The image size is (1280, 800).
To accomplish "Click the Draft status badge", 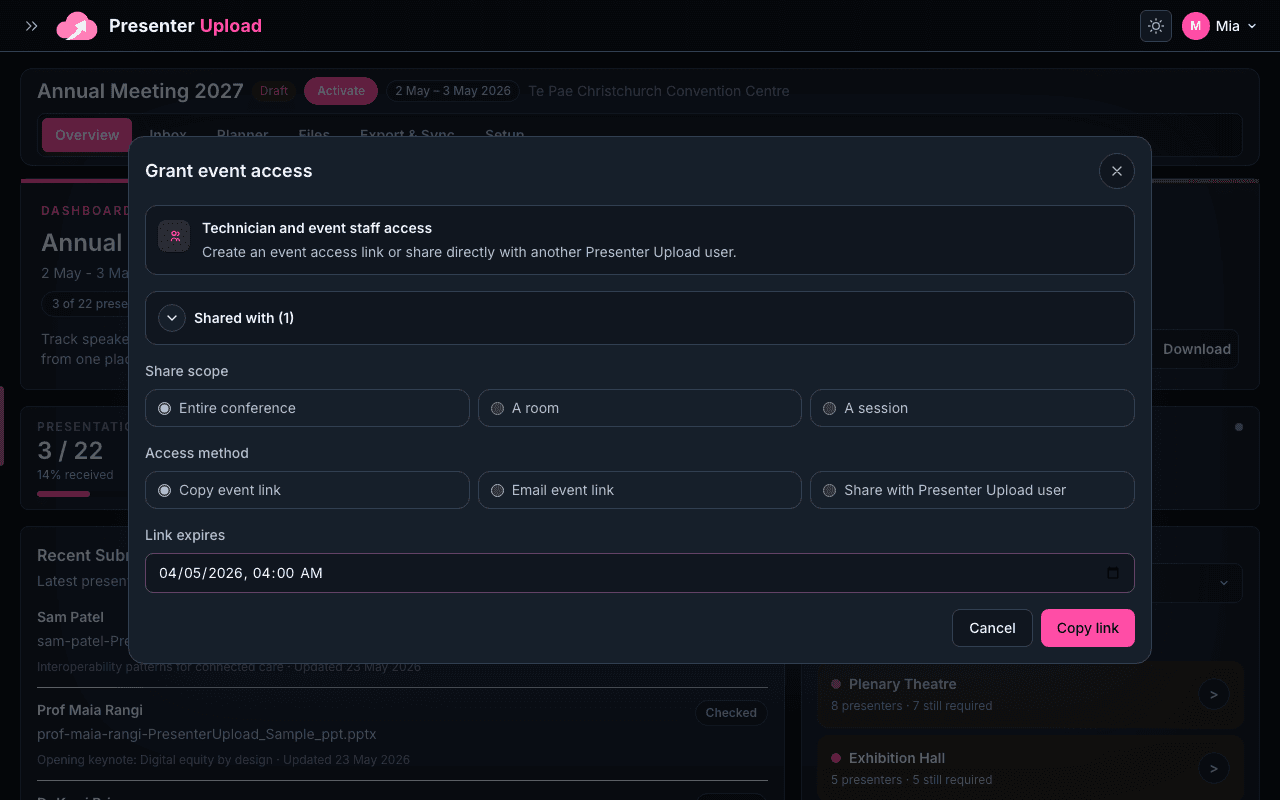I will (x=274, y=91).
